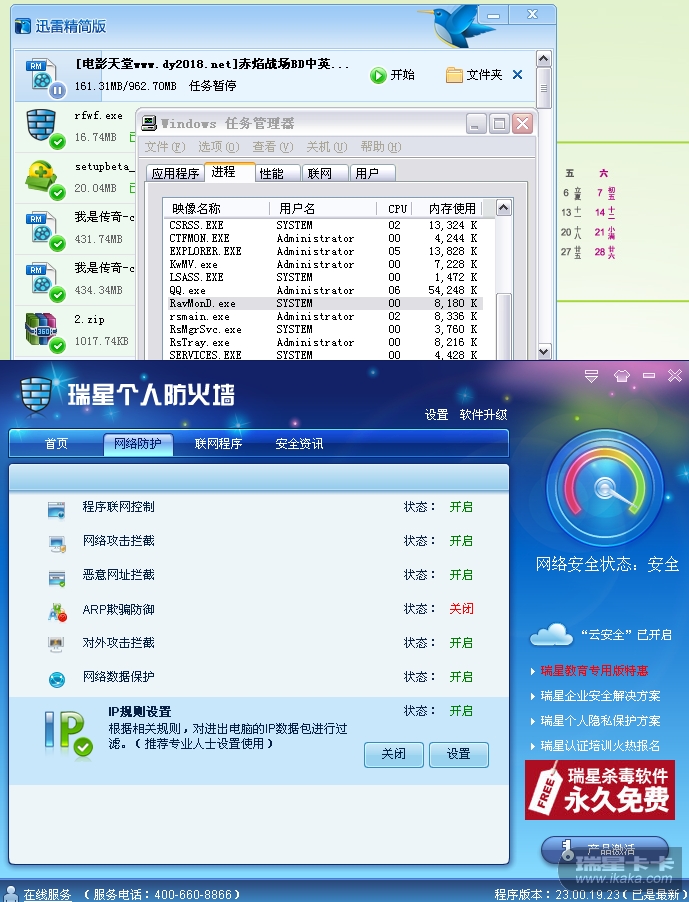The image size is (689, 902).
Task: Open the Rising firewall dropdown menu icon
Action: point(591,376)
